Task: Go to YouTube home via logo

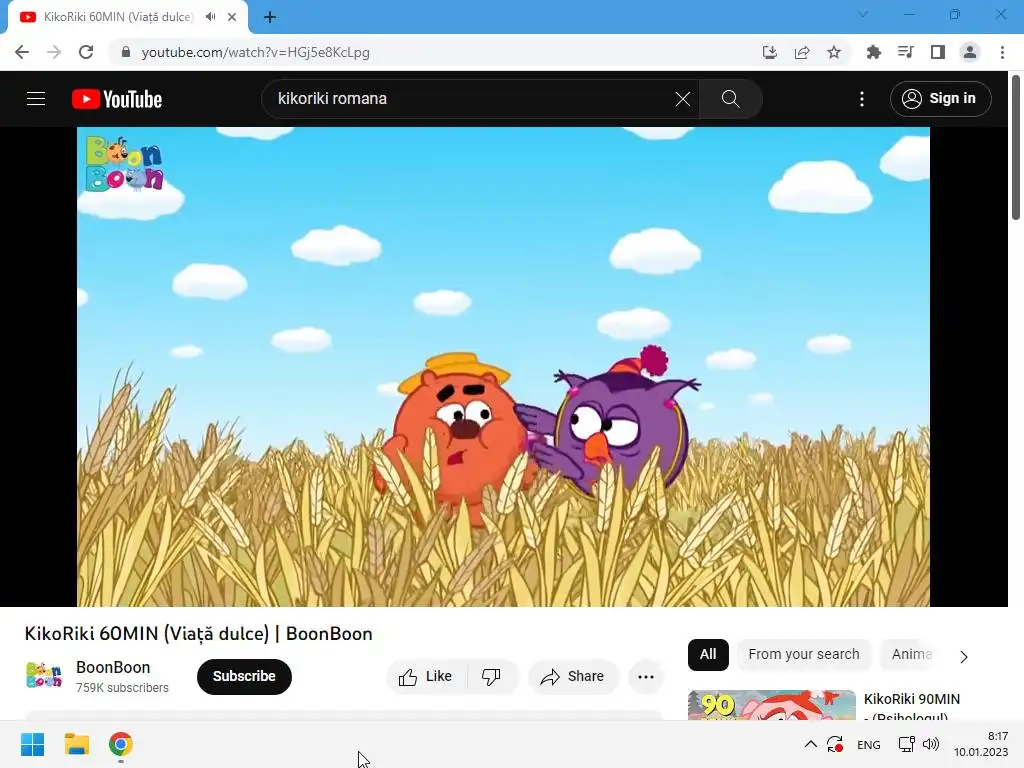Action: [x=117, y=99]
